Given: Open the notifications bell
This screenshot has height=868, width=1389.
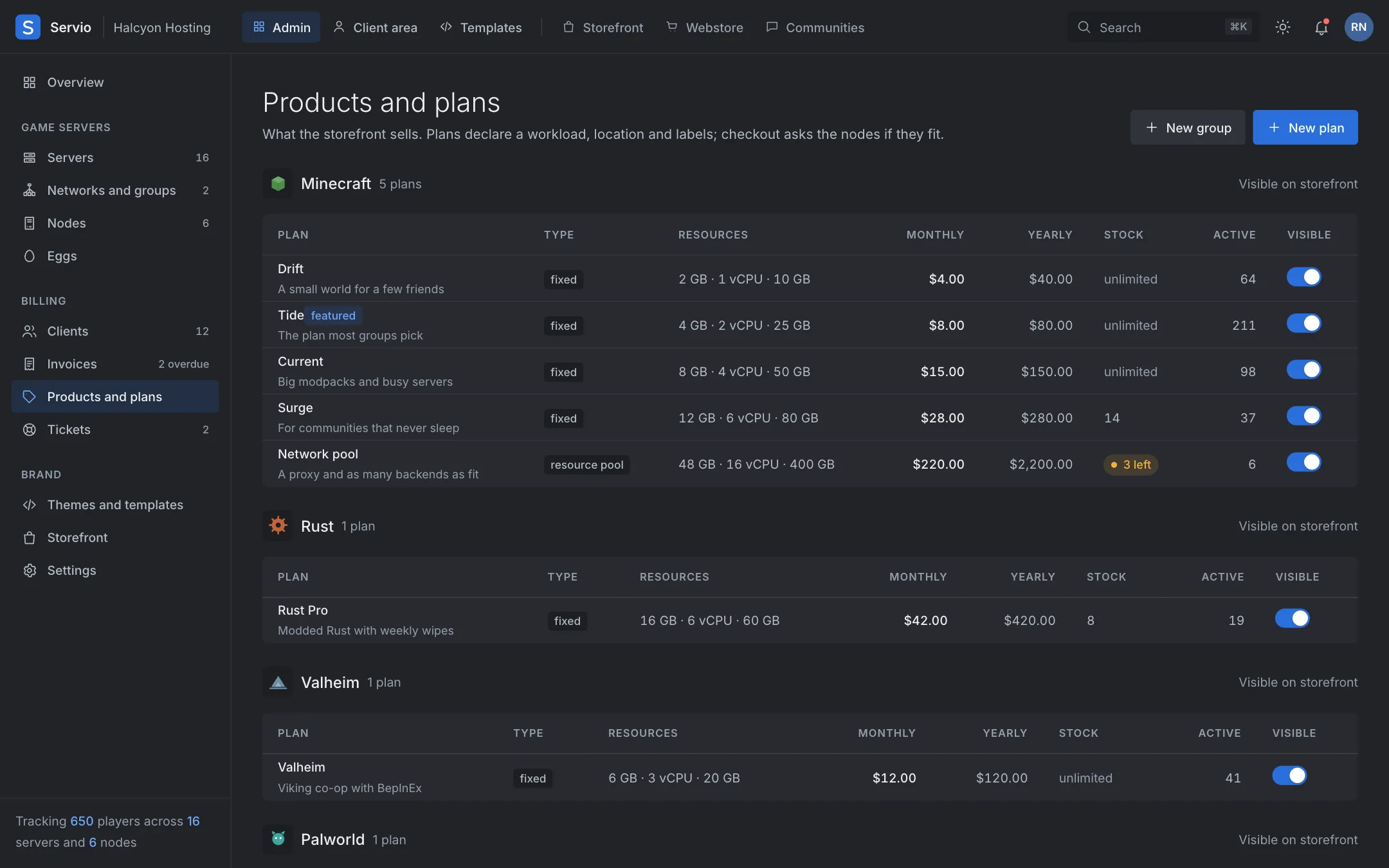Looking at the screenshot, I should coord(1321,27).
